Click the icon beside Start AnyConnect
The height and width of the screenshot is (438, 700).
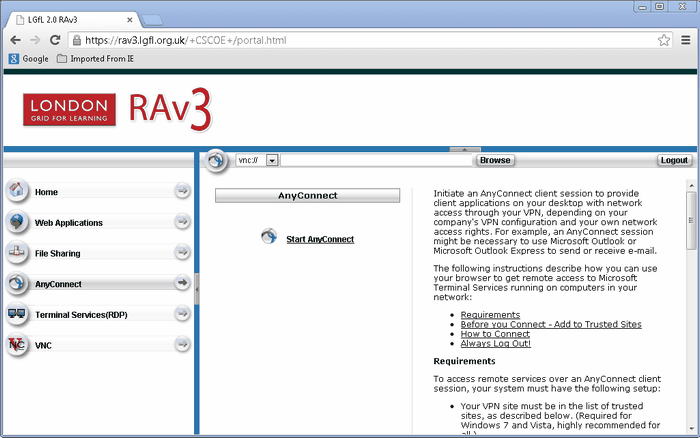click(x=269, y=236)
